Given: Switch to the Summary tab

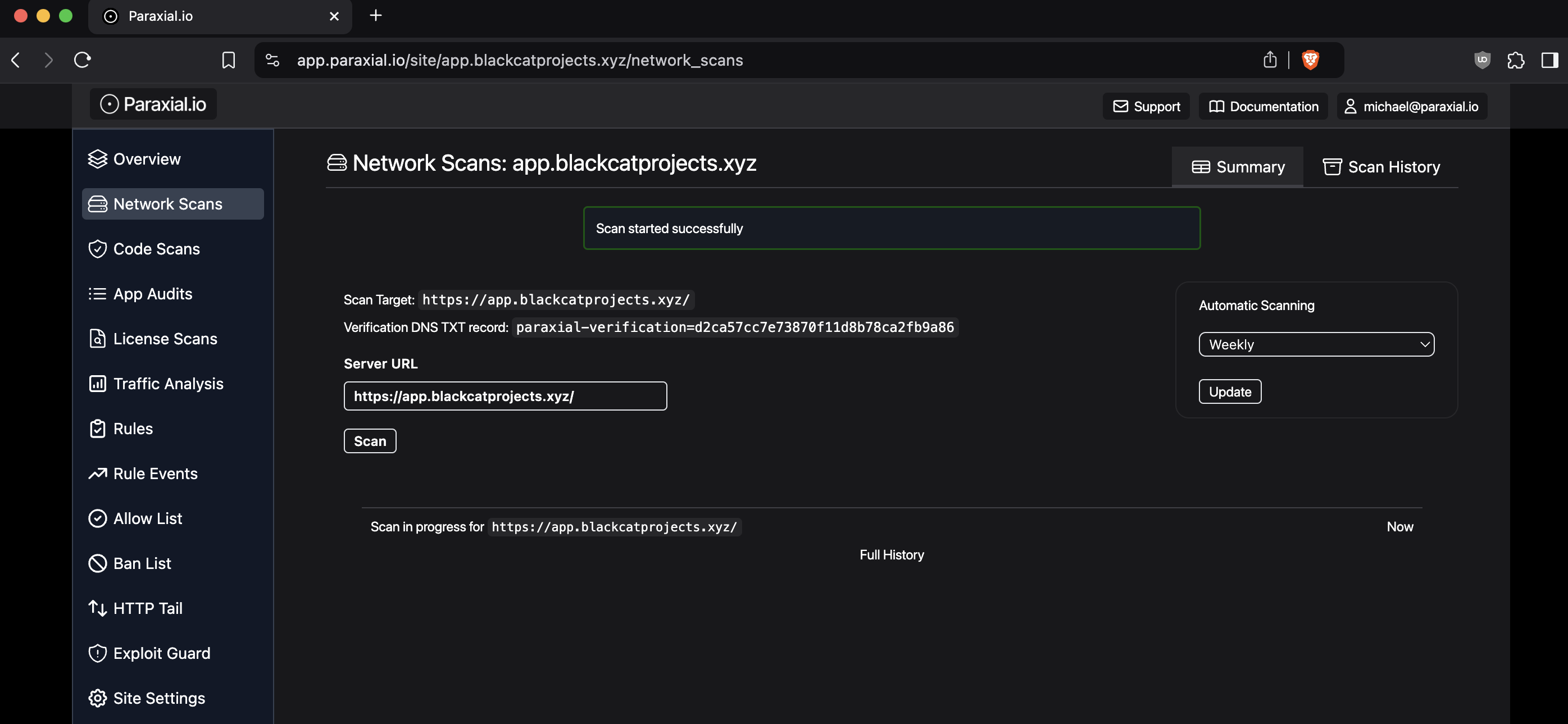Looking at the screenshot, I should coord(1238,167).
